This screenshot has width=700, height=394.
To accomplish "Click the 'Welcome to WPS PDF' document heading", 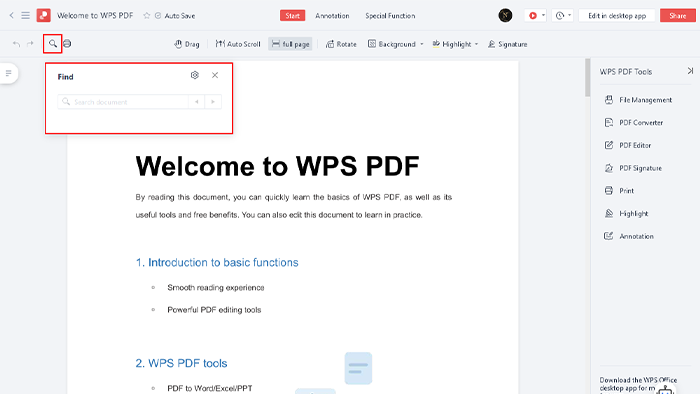I will [277, 166].
